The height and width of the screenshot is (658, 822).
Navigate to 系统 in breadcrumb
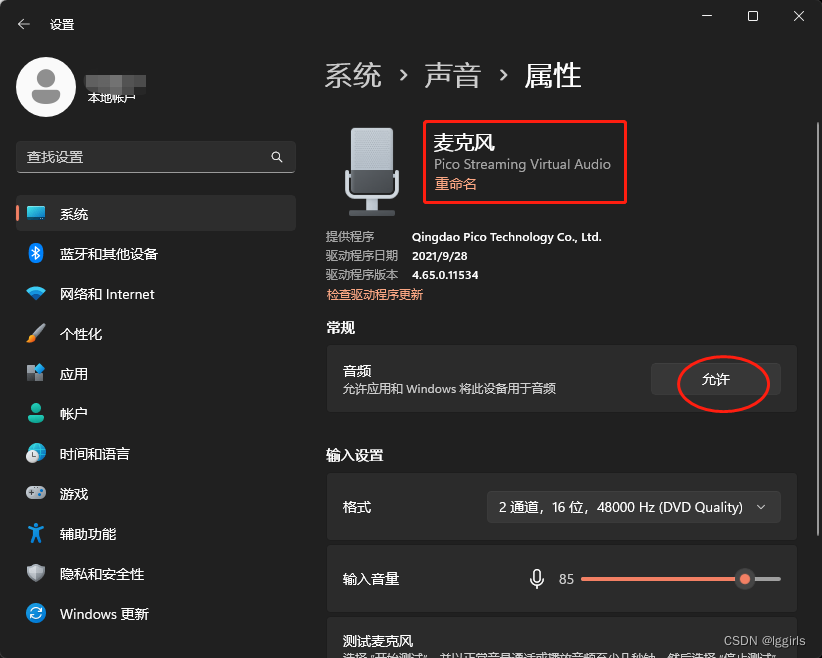[353, 75]
